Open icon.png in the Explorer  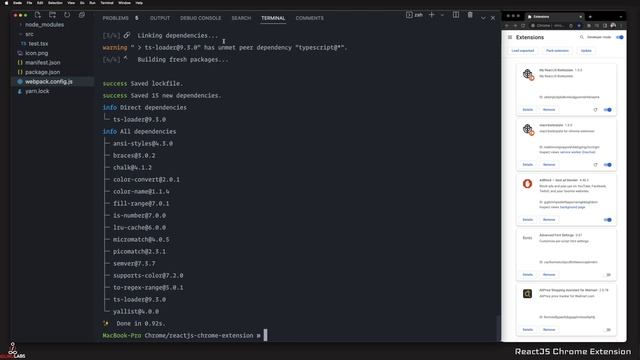[36, 53]
